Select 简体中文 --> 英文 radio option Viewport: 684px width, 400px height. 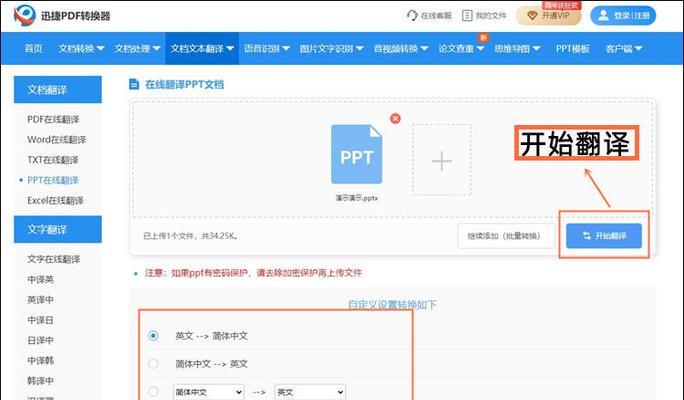[x=153, y=363]
